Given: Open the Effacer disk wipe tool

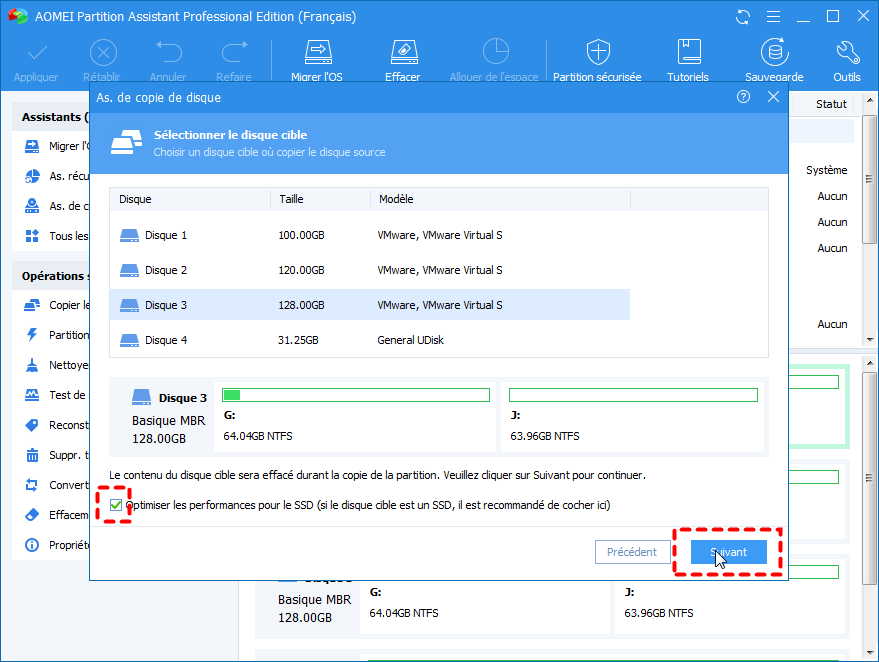Looking at the screenshot, I should [x=403, y=60].
